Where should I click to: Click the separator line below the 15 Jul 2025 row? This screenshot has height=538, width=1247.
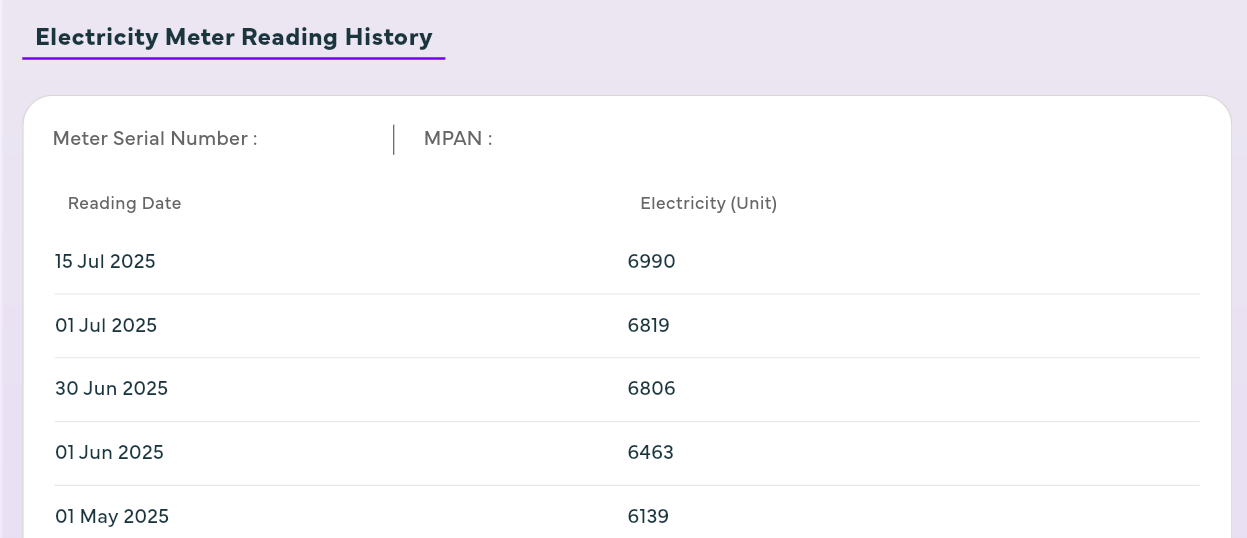click(x=627, y=294)
